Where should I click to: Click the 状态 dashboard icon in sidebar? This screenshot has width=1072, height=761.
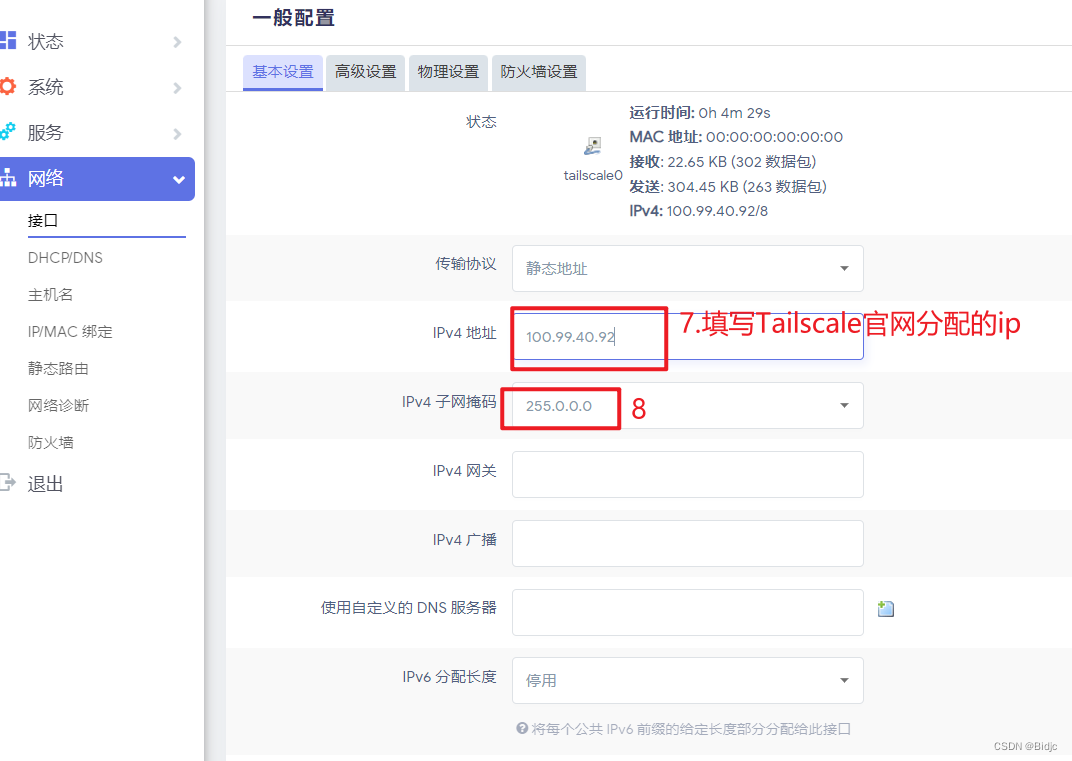point(8,41)
